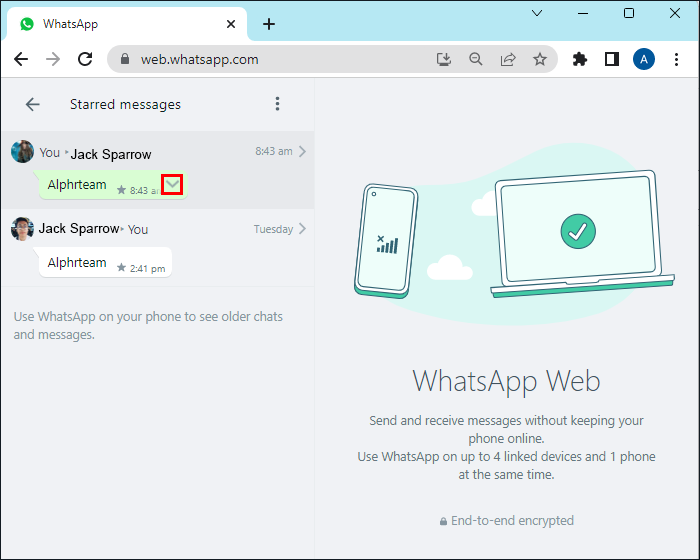This screenshot has width=700, height=560.
Task: Click browser back arrow
Action: (21, 59)
